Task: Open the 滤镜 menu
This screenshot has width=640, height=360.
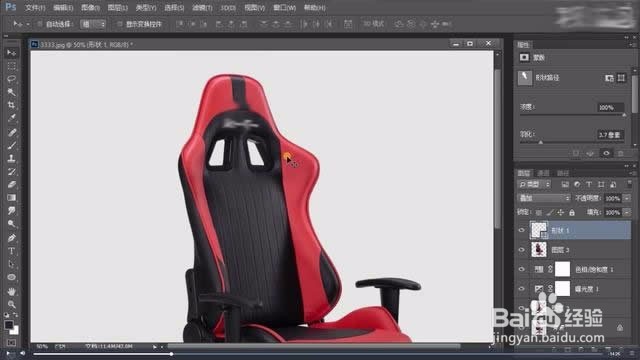Action: coord(202,8)
